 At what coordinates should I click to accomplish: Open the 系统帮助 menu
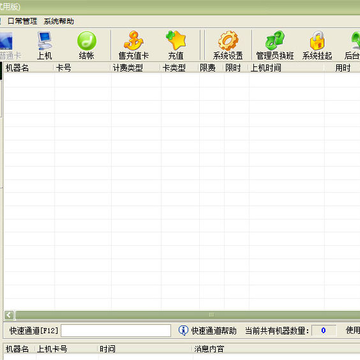(x=59, y=22)
